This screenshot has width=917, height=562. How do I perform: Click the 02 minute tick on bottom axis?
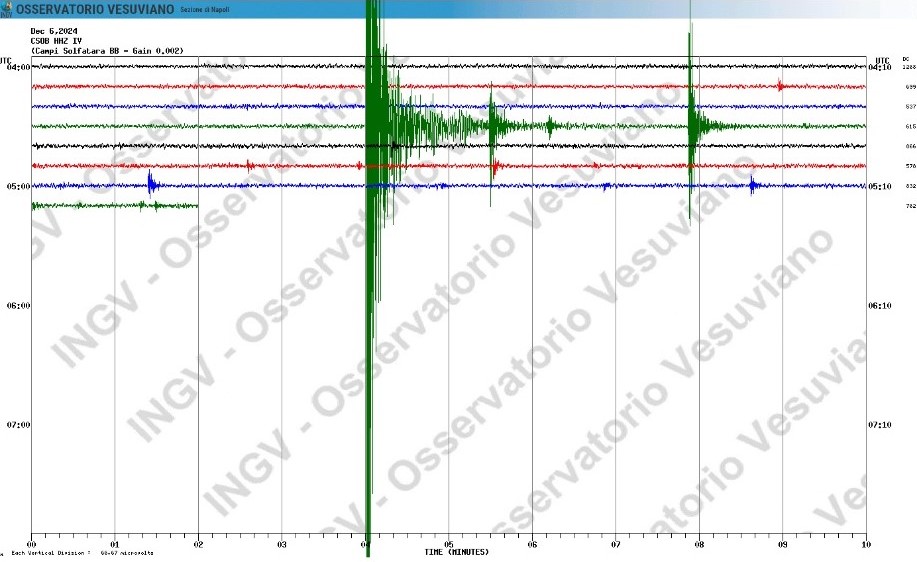198,545
